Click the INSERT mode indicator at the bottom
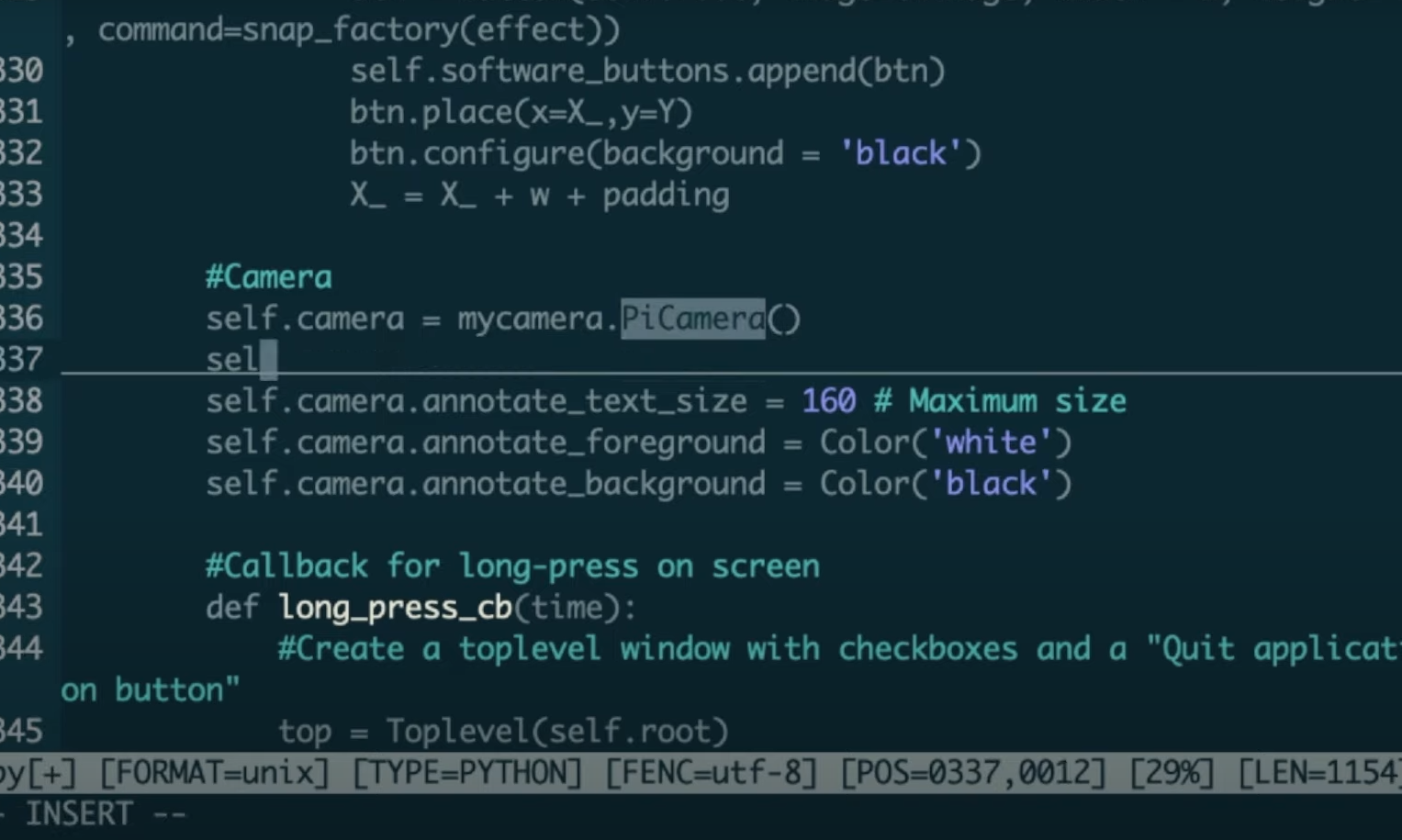1402x840 pixels. pyautogui.click(x=79, y=814)
